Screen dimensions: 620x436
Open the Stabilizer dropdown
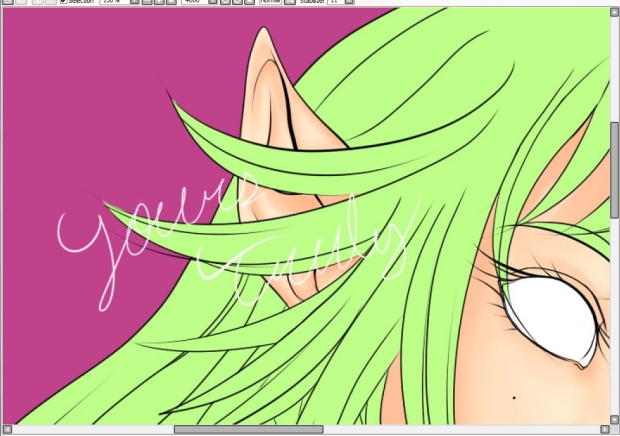coord(349,2)
